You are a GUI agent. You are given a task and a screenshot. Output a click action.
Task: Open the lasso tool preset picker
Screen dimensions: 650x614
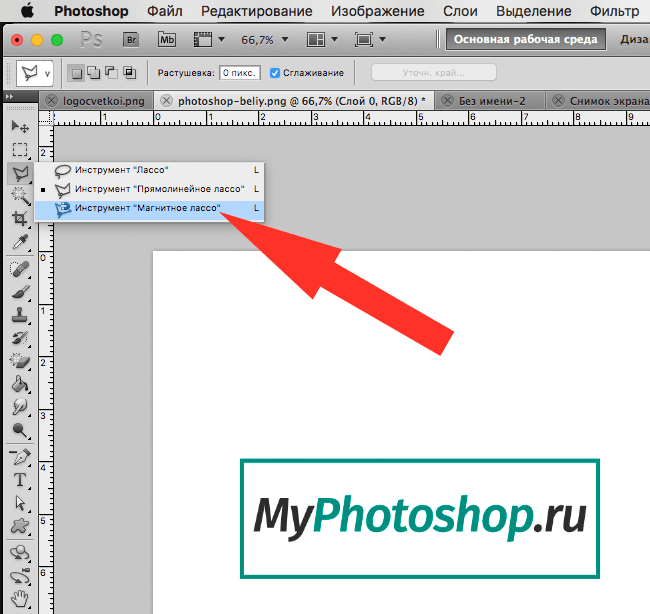tap(36, 73)
